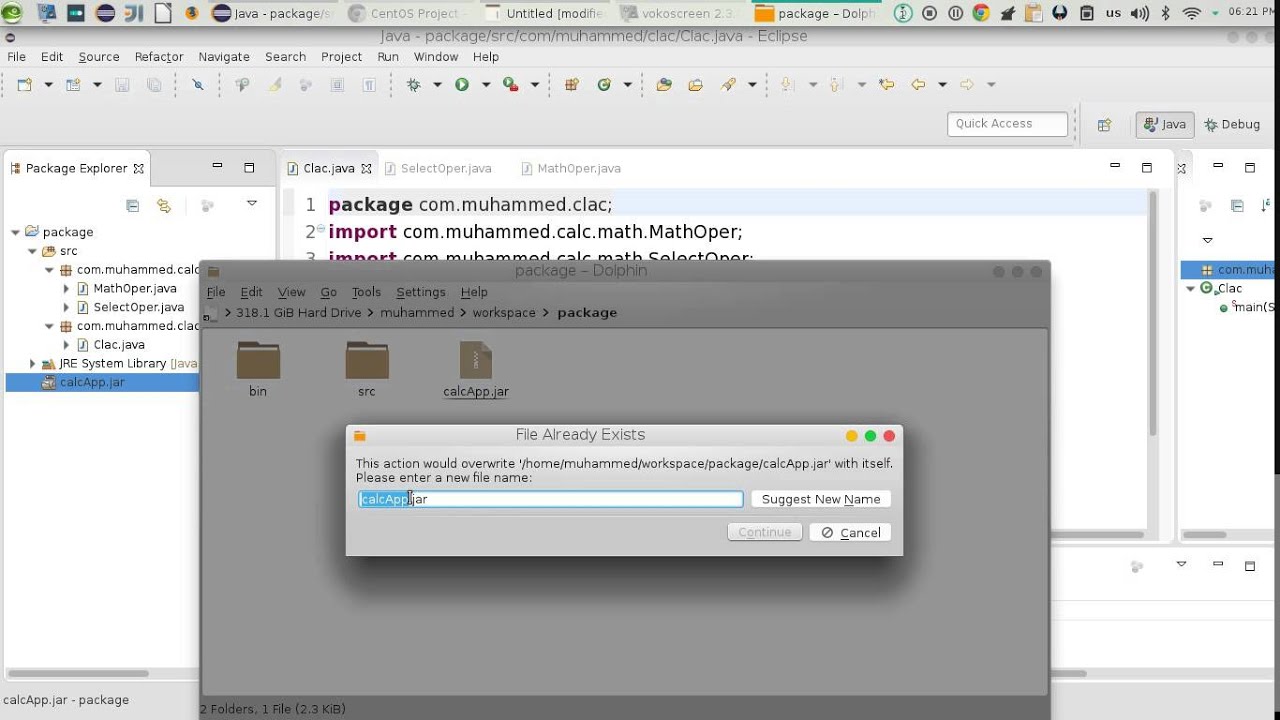Open the Dolphin Go menu

328,292
